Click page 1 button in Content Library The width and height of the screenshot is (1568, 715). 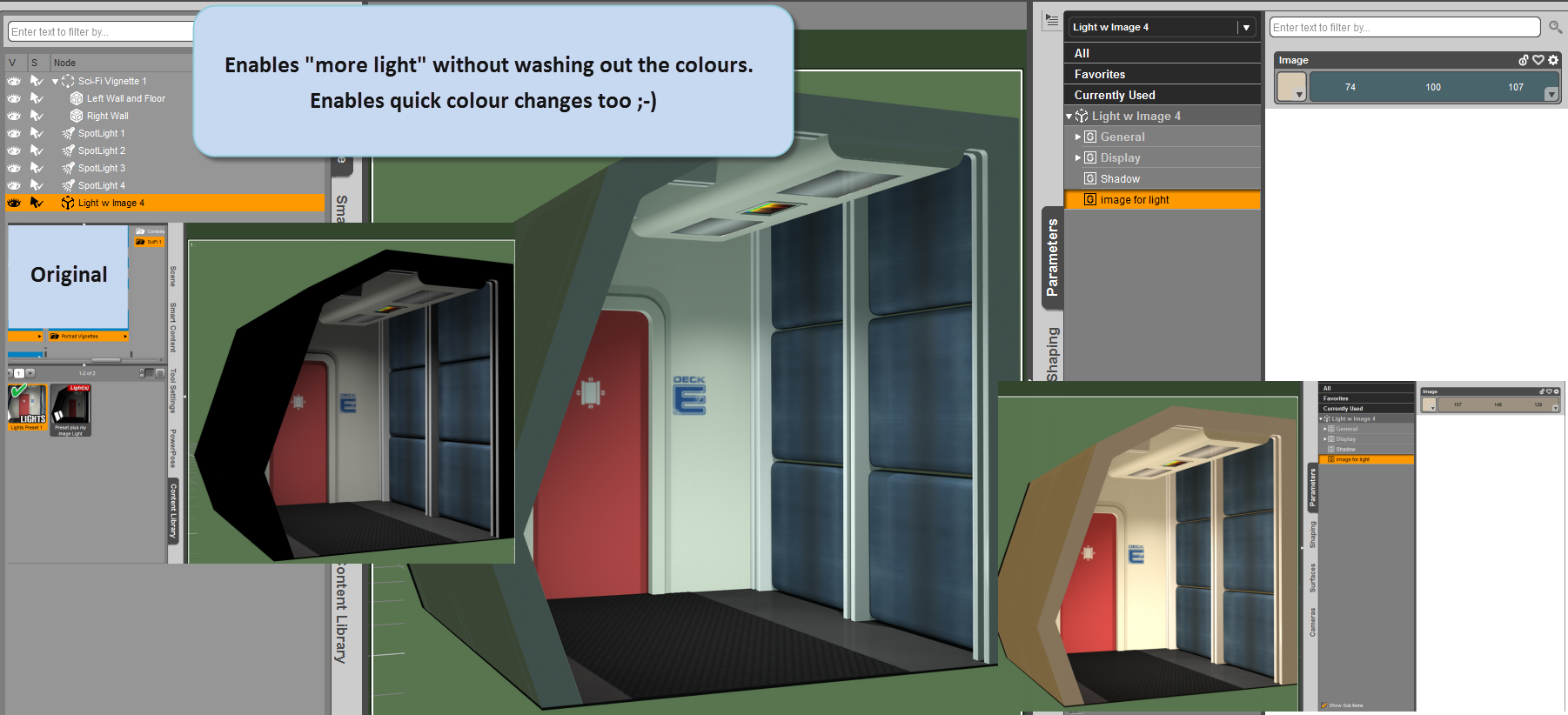(19, 373)
